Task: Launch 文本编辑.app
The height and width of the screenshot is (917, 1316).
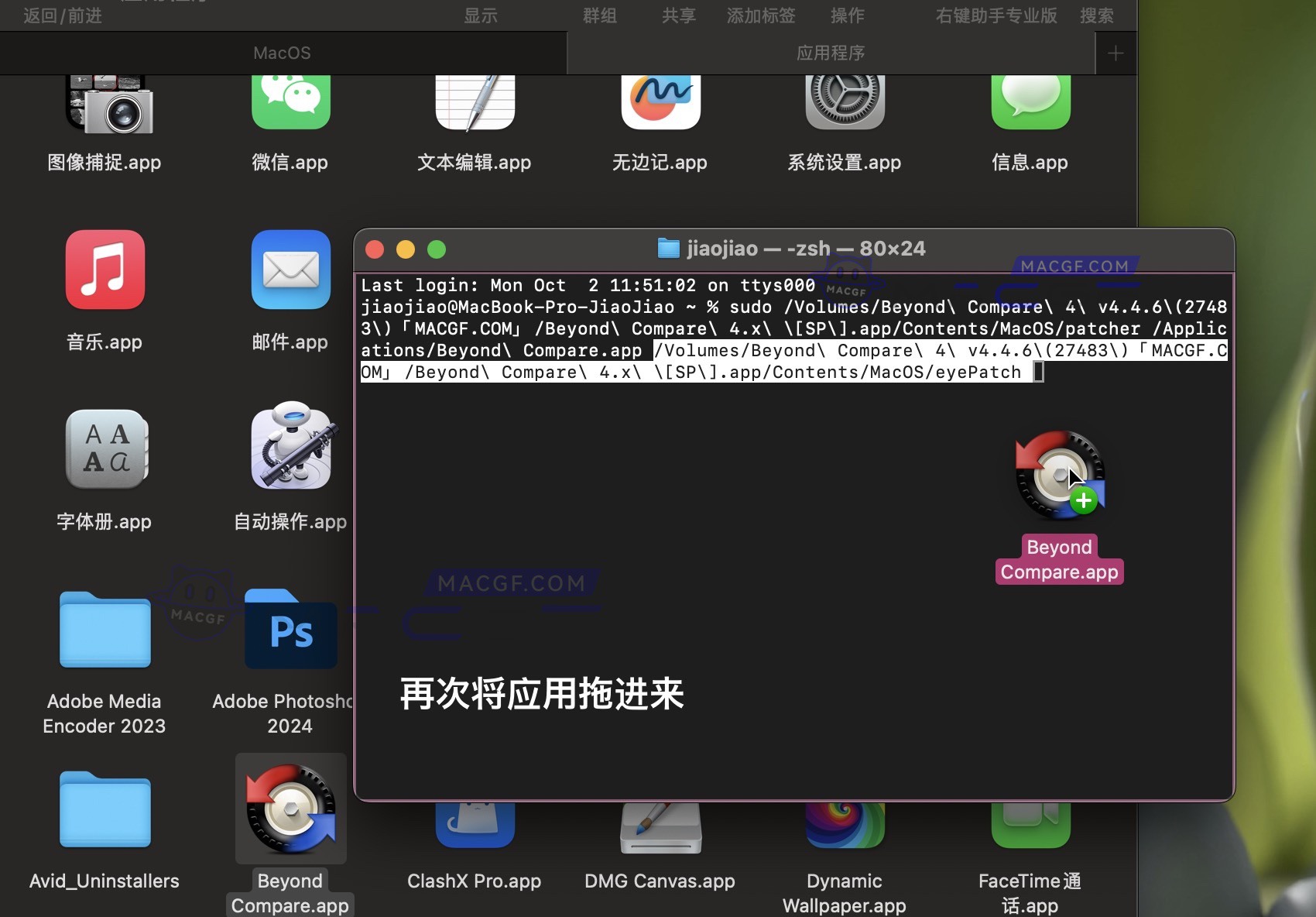Action: click(474, 101)
